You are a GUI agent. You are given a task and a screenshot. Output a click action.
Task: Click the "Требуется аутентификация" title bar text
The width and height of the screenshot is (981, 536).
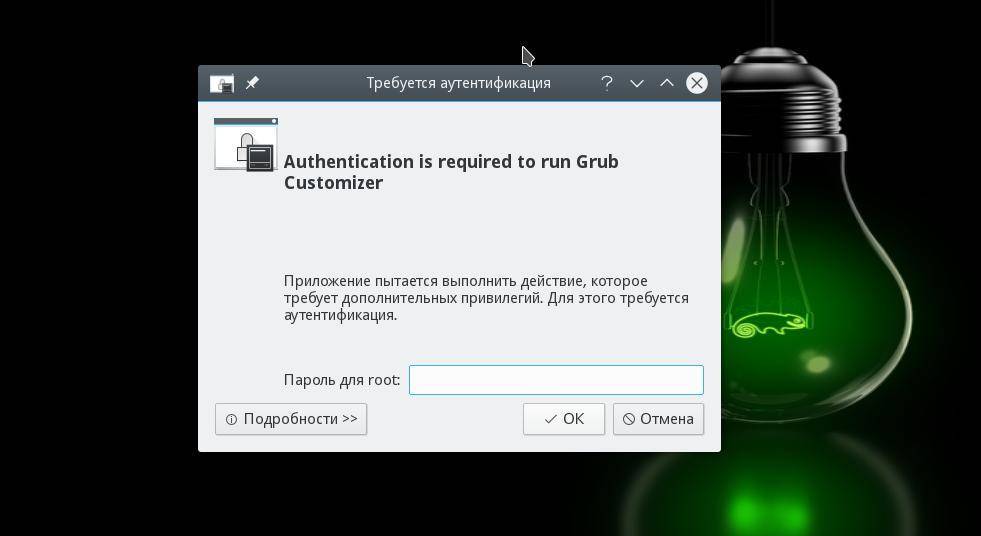tap(458, 83)
